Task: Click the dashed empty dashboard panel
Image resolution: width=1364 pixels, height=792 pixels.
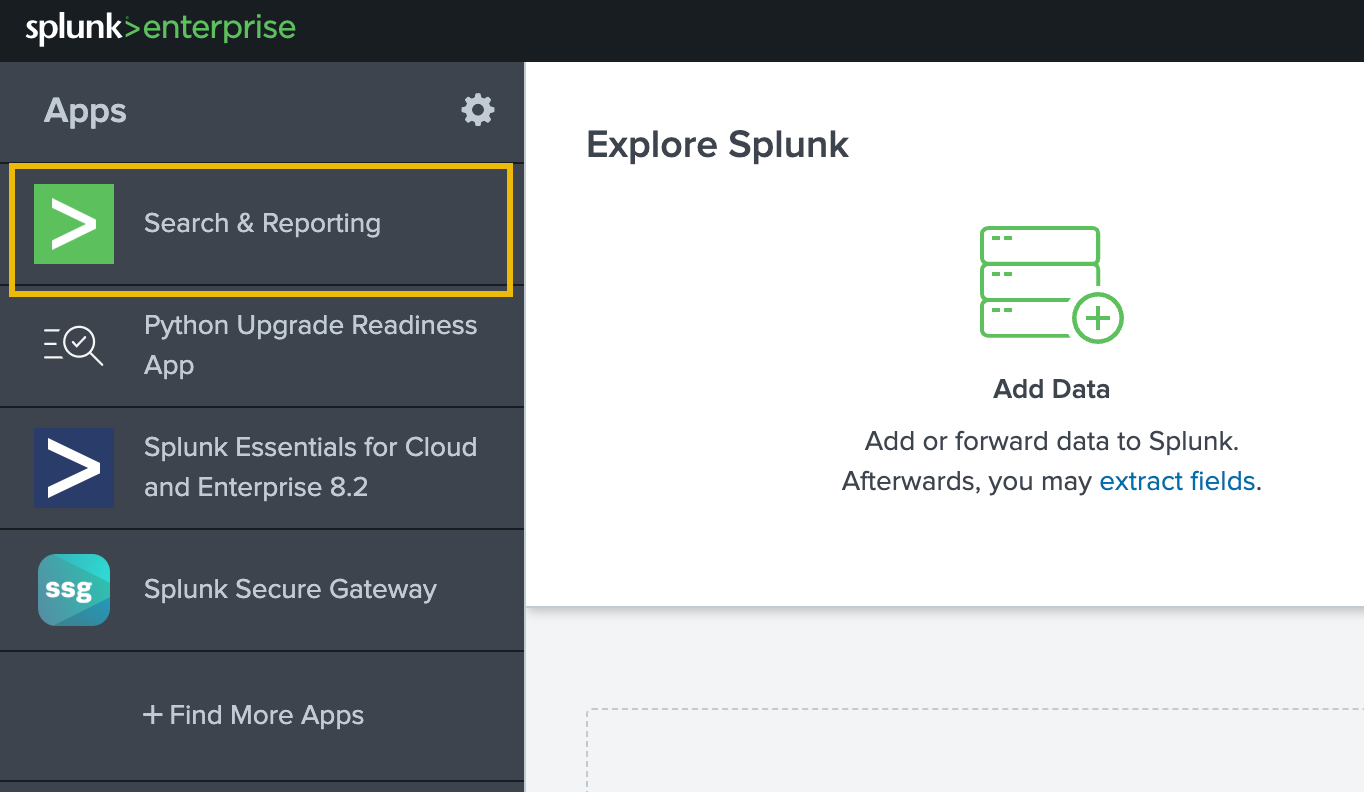Action: [975, 750]
